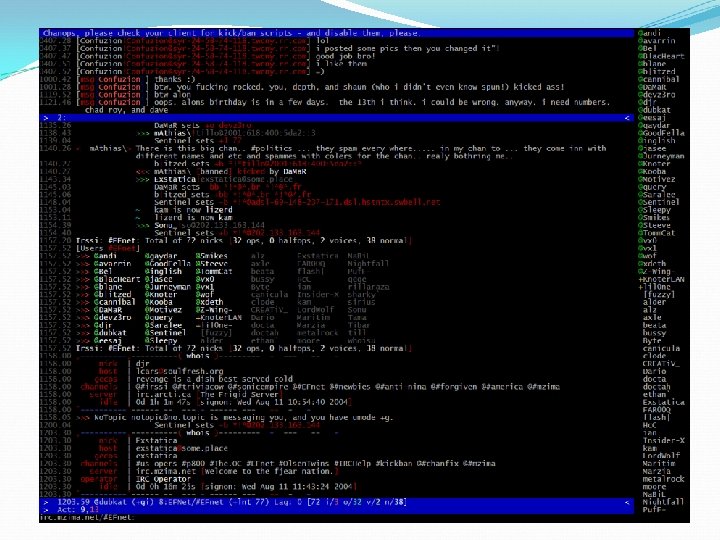This screenshot has width=720, height=540.
Task: Click "LordWolf" in the right-side nick list
Action: (x=661, y=456)
